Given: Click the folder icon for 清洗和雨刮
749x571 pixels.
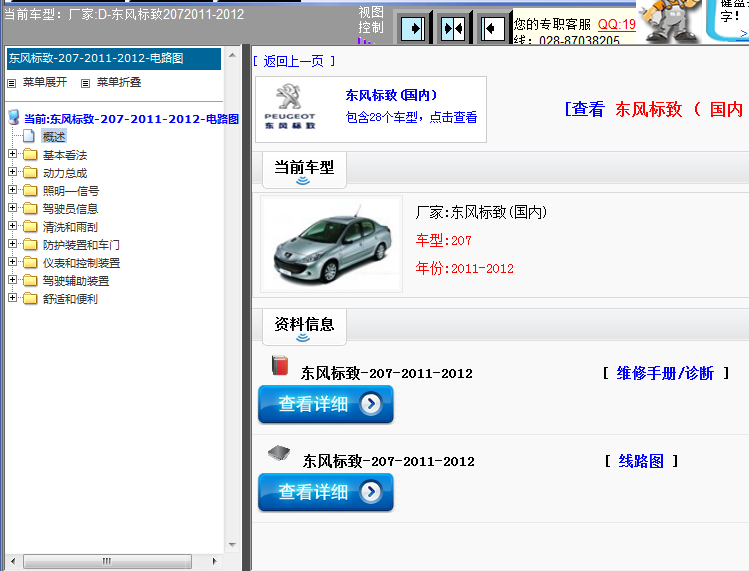Looking at the screenshot, I should [x=30, y=226].
